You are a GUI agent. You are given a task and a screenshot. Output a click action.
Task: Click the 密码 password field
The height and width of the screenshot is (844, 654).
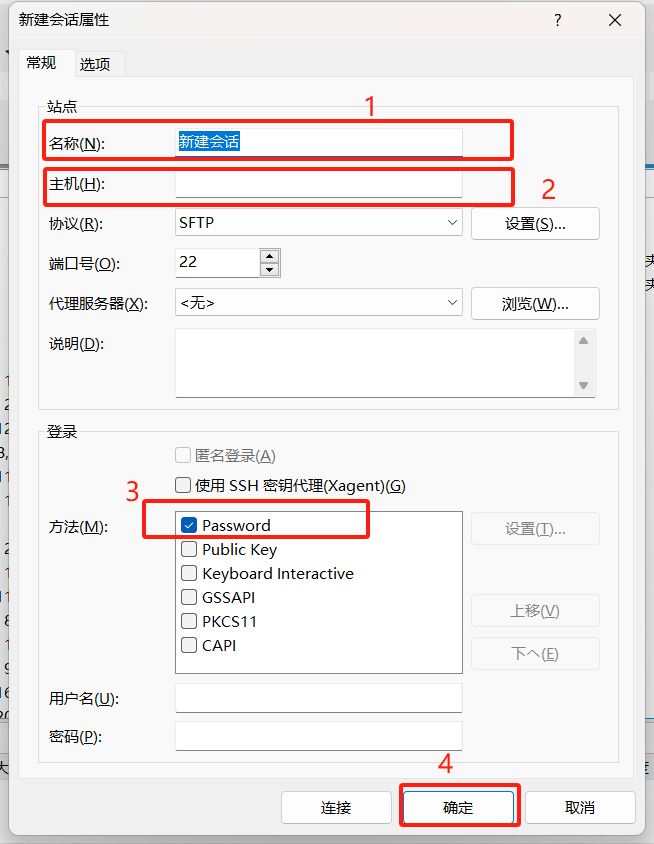319,736
